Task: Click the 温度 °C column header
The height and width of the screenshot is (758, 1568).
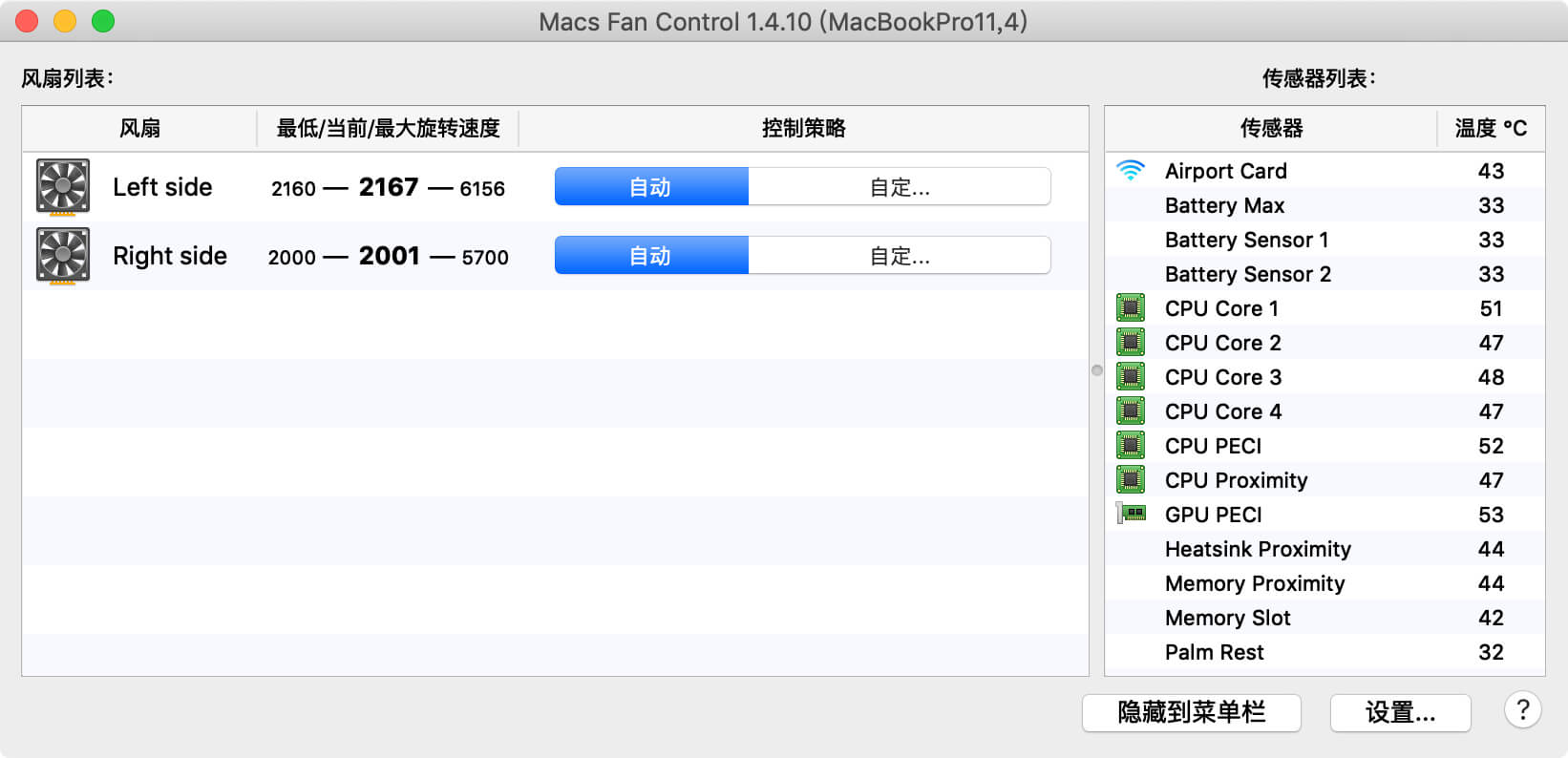Action: point(1491,128)
